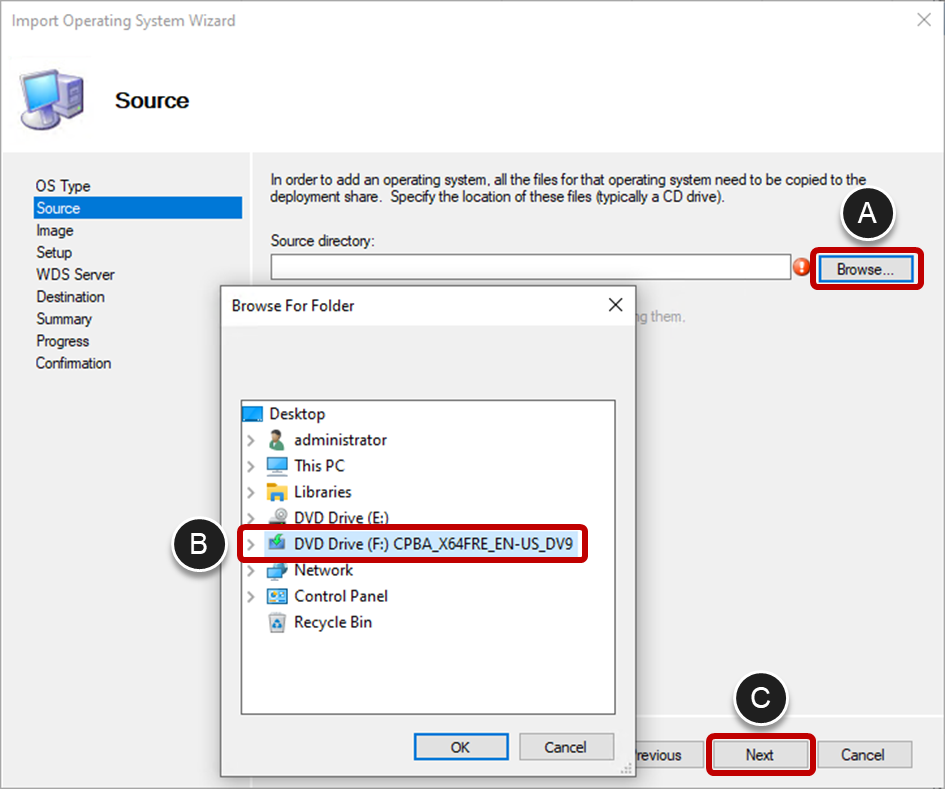Click the Destination step in the left pane
The image size is (945, 789).
click(70, 296)
